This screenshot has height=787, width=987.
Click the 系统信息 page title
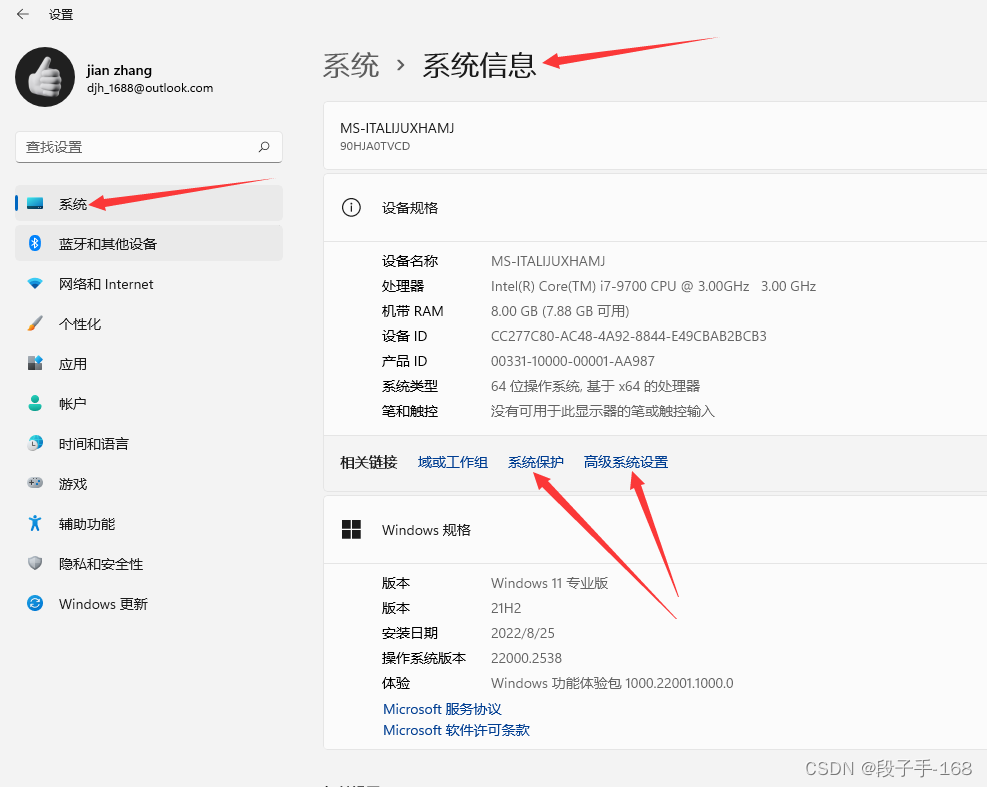[480, 65]
